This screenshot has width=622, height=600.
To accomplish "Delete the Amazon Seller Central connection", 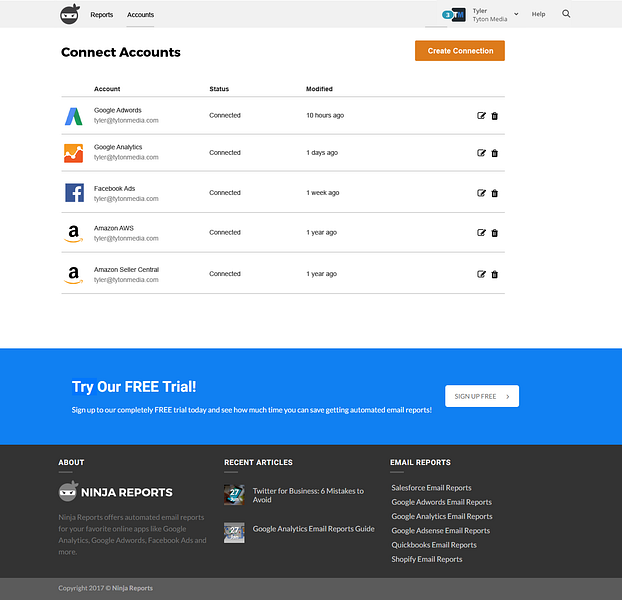I will coord(495,274).
